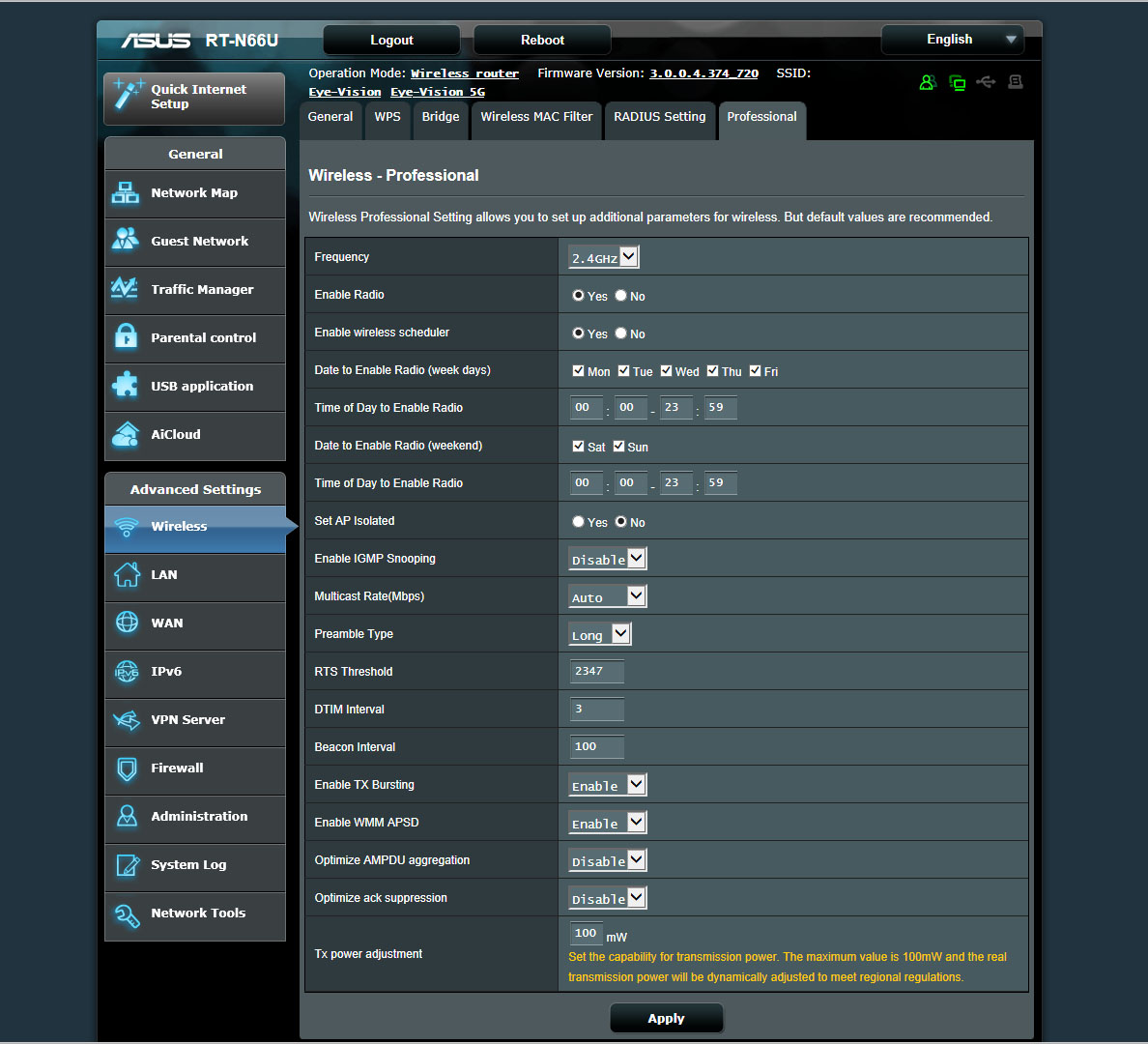Open the Firewall shield icon
Screen dimensions: 1148x1044
point(127,768)
